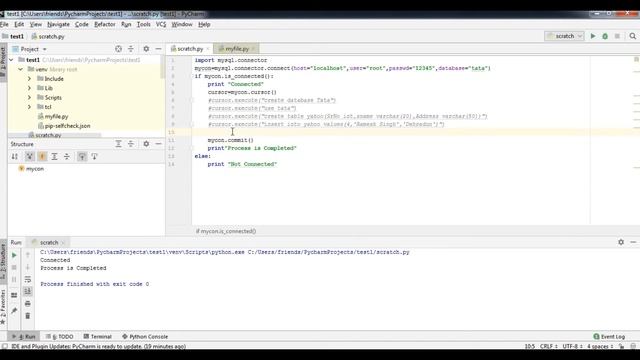Collapse all in Structure panel header
The height and width of the screenshot is (360, 640).
click(131, 144)
